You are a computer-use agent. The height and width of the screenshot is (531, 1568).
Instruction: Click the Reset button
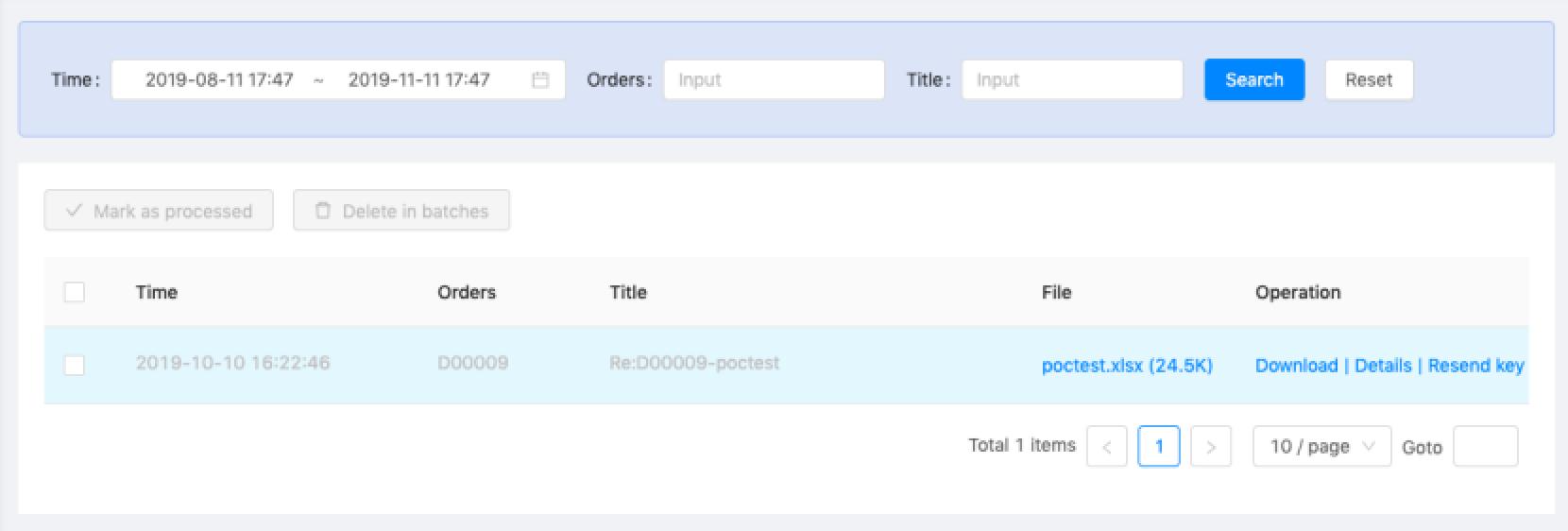pyautogui.click(x=1369, y=80)
